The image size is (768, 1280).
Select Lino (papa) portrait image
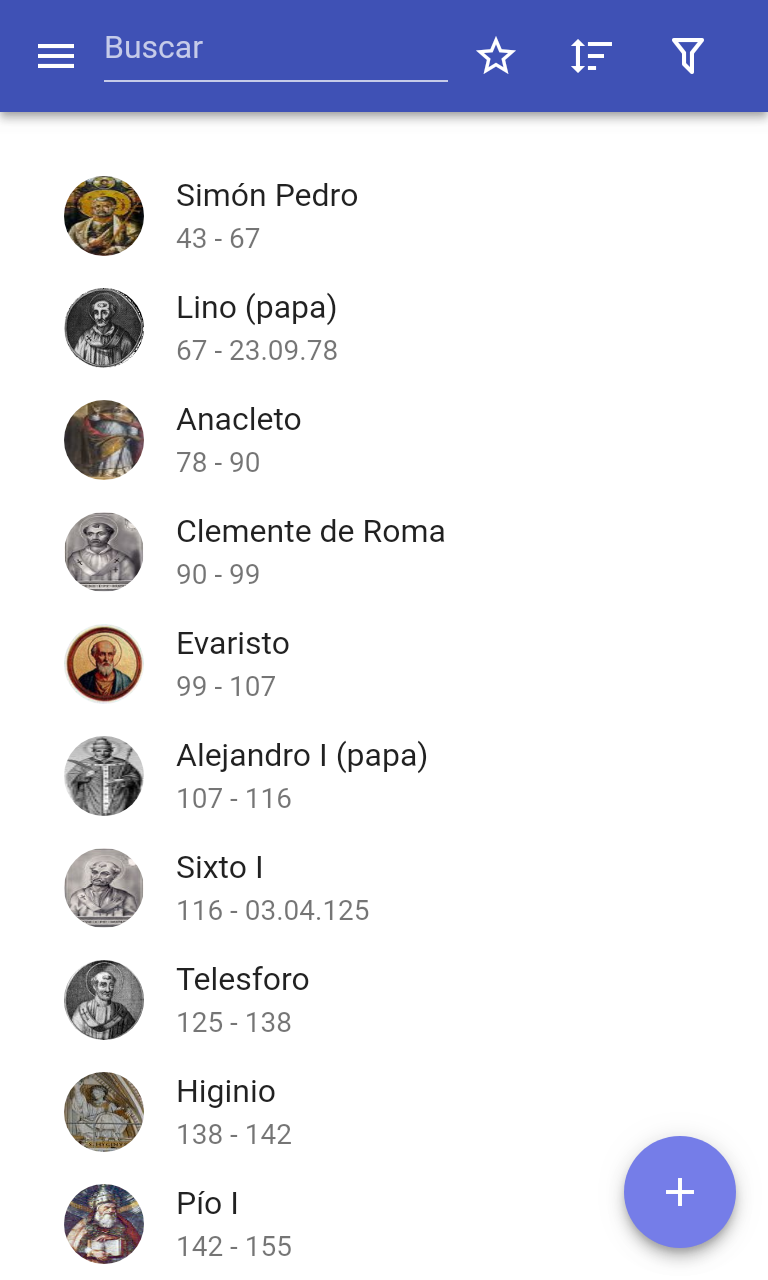104,328
